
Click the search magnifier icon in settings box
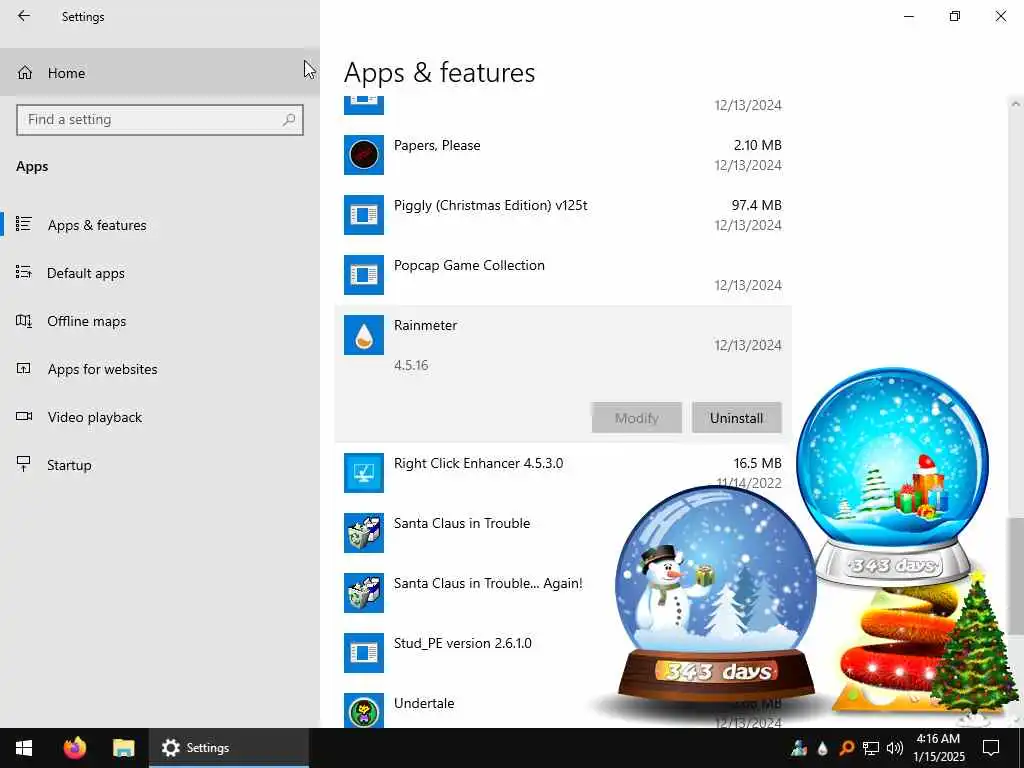coord(289,120)
